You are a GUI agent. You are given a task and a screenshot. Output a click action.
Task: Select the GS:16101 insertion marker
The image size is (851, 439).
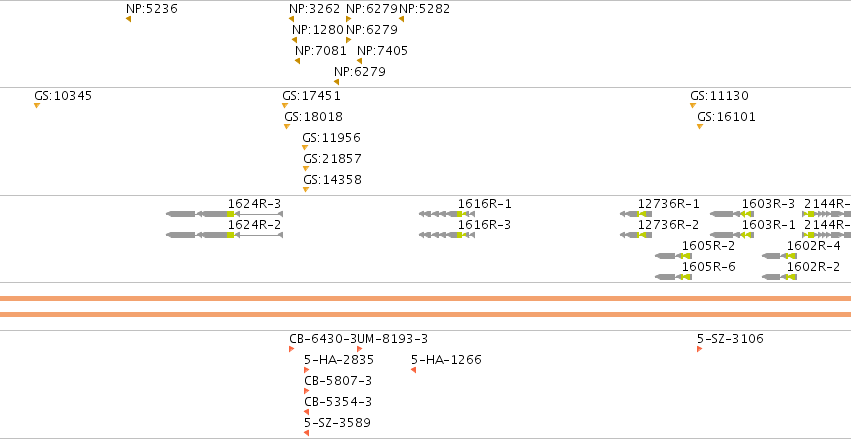[700, 126]
